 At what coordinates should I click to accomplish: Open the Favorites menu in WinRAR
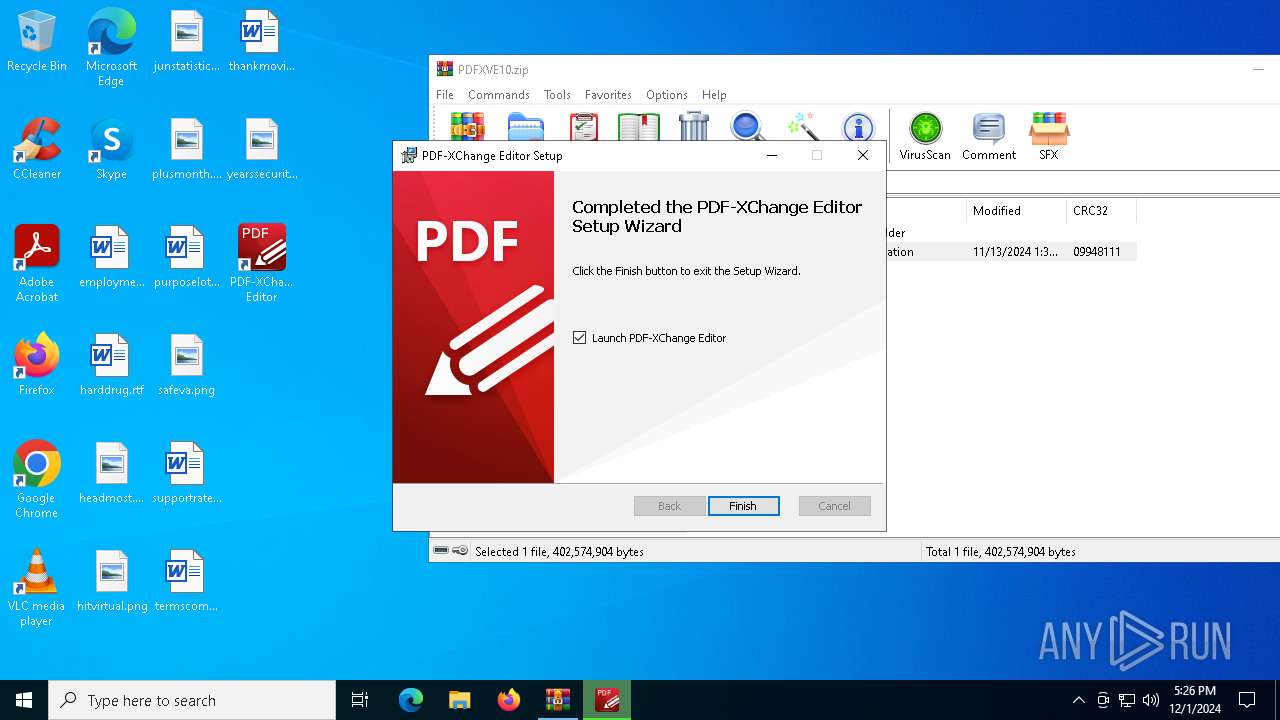click(x=608, y=95)
